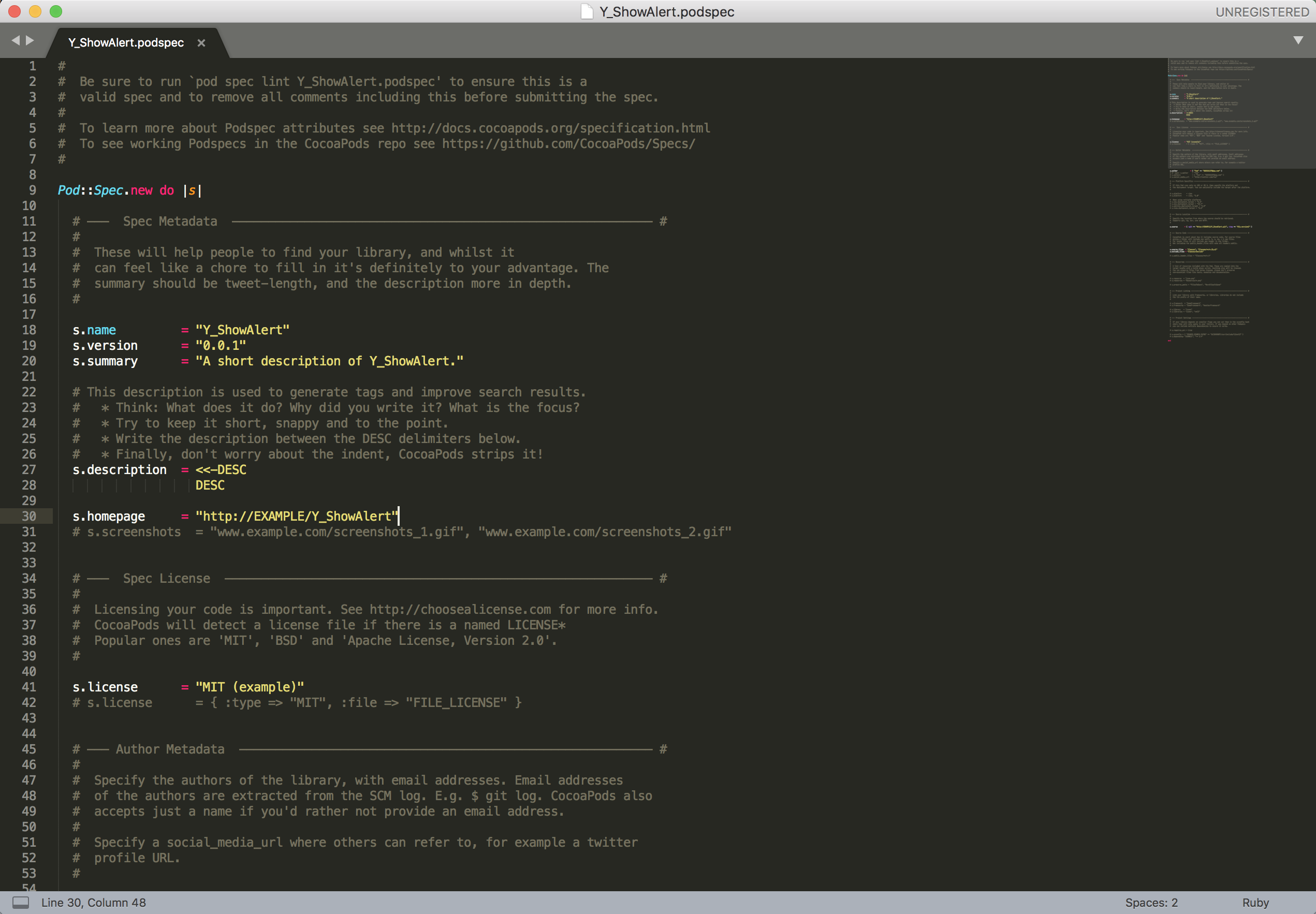1316x914 pixels.
Task: Click line number 30 in the gutter
Action: [x=29, y=517]
